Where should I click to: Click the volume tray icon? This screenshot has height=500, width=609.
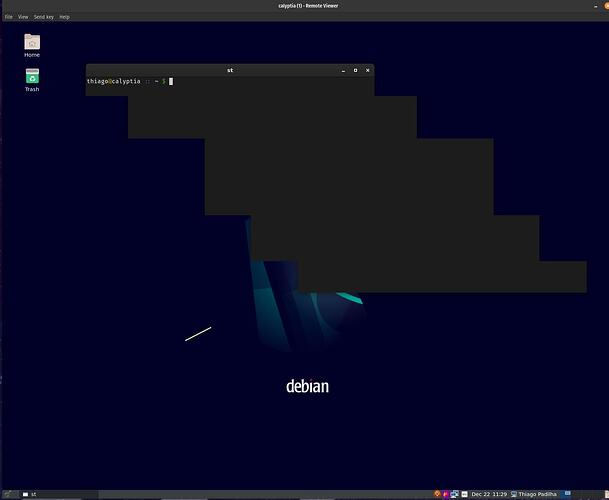[463, 494]
